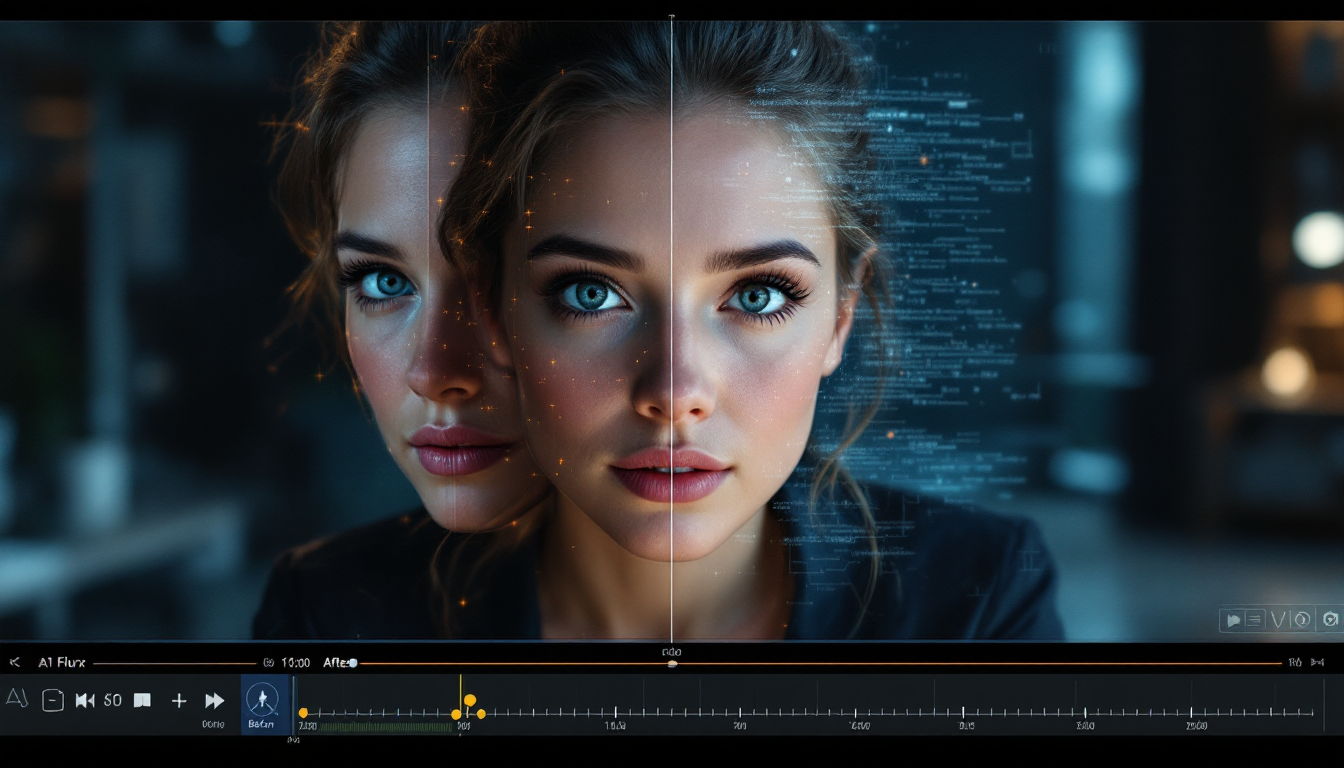Select the text annotation tool in the toolbar

click(17, 698)
